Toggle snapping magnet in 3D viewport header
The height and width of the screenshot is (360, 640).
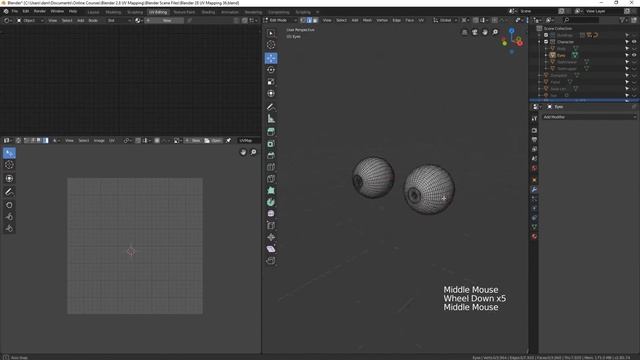tap(476, 20)
